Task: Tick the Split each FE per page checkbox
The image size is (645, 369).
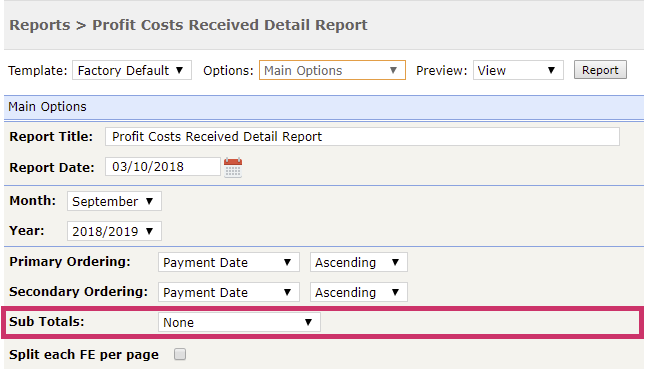Action: [x=180, y=354]
